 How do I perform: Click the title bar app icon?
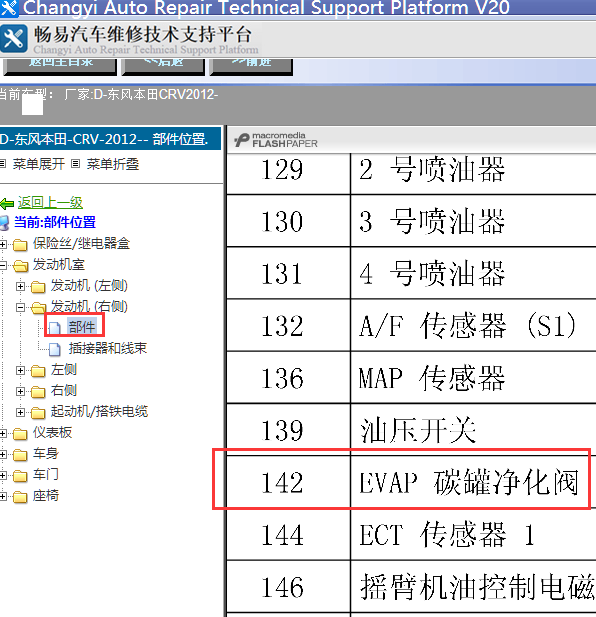(9, 8)
